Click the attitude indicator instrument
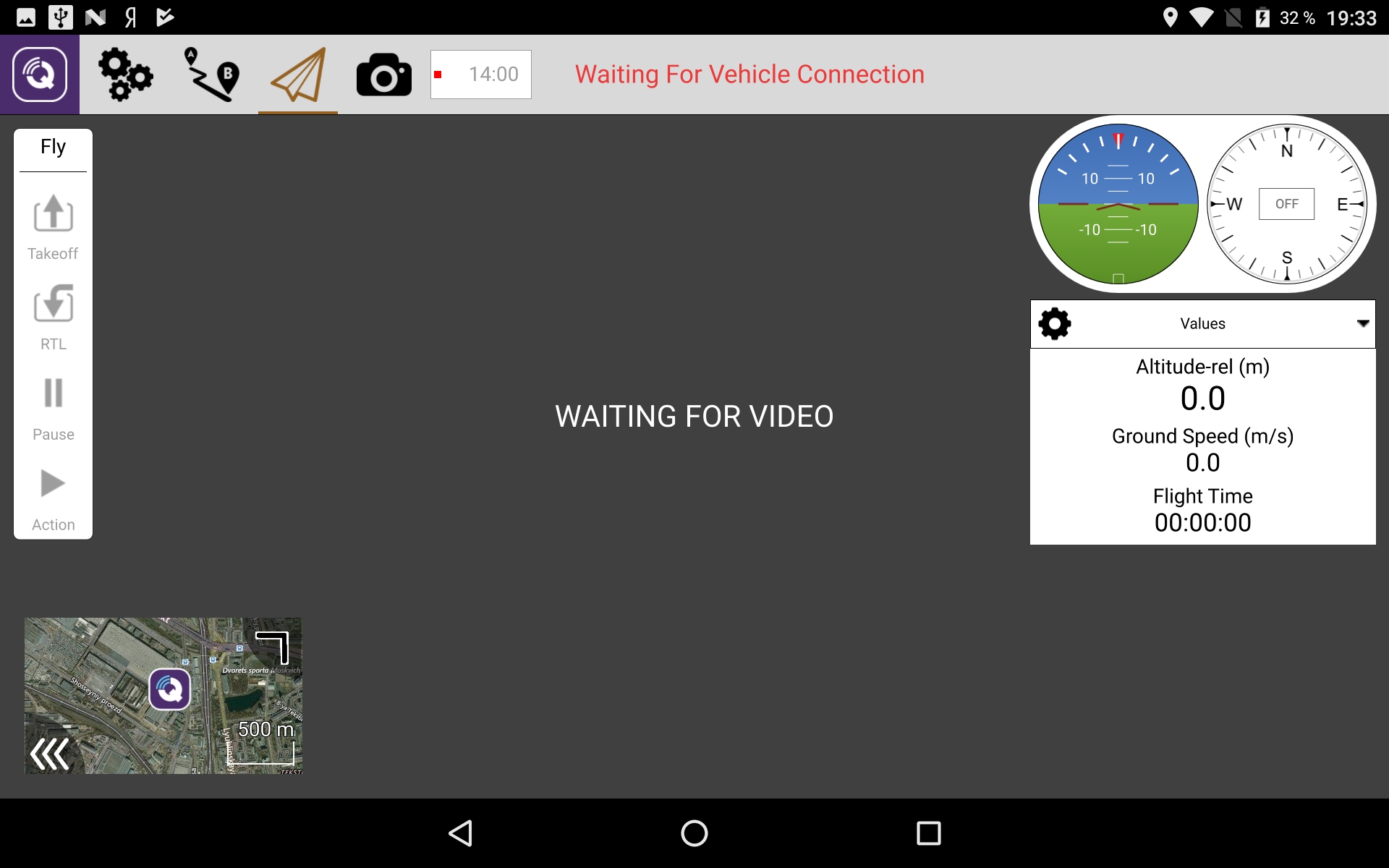This screenshot has height=868, width=1389. [1118, 204]
